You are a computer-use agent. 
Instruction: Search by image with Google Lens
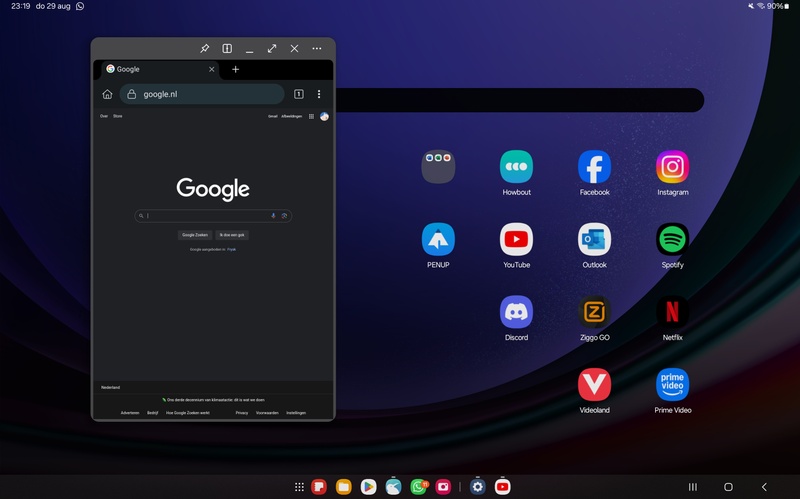coord(284,216)
